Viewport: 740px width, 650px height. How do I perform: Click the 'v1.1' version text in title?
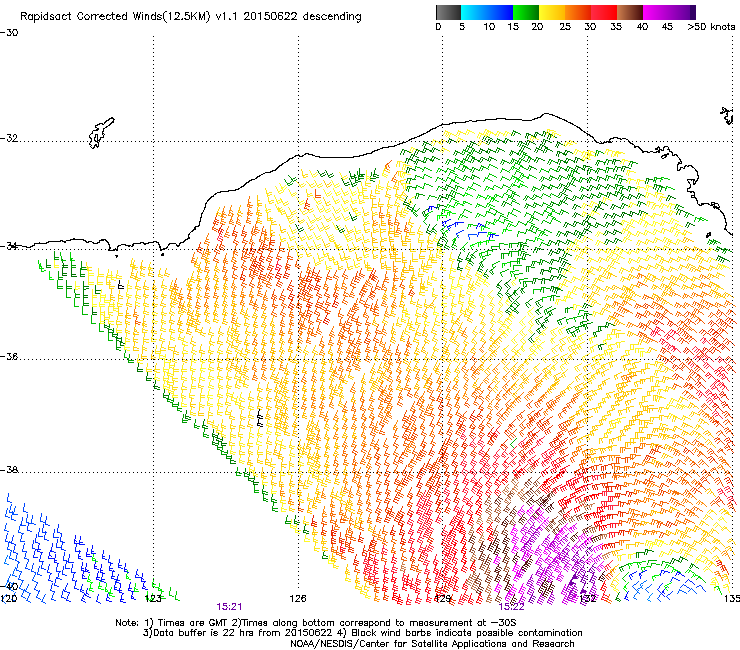[x=227, y=17]
